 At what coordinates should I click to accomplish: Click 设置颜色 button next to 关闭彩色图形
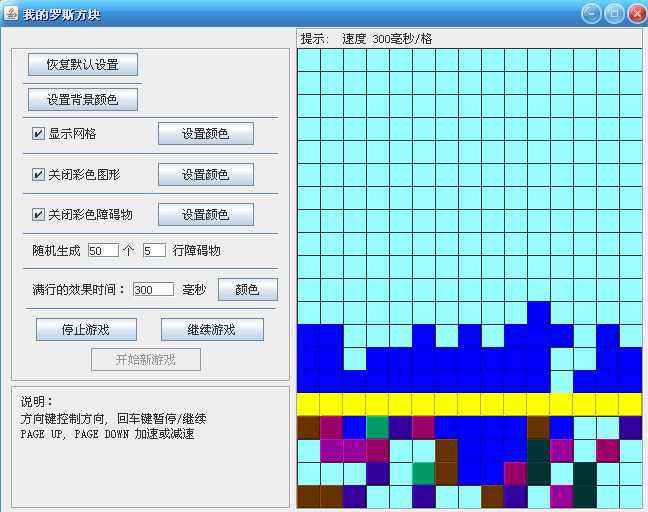206,174
